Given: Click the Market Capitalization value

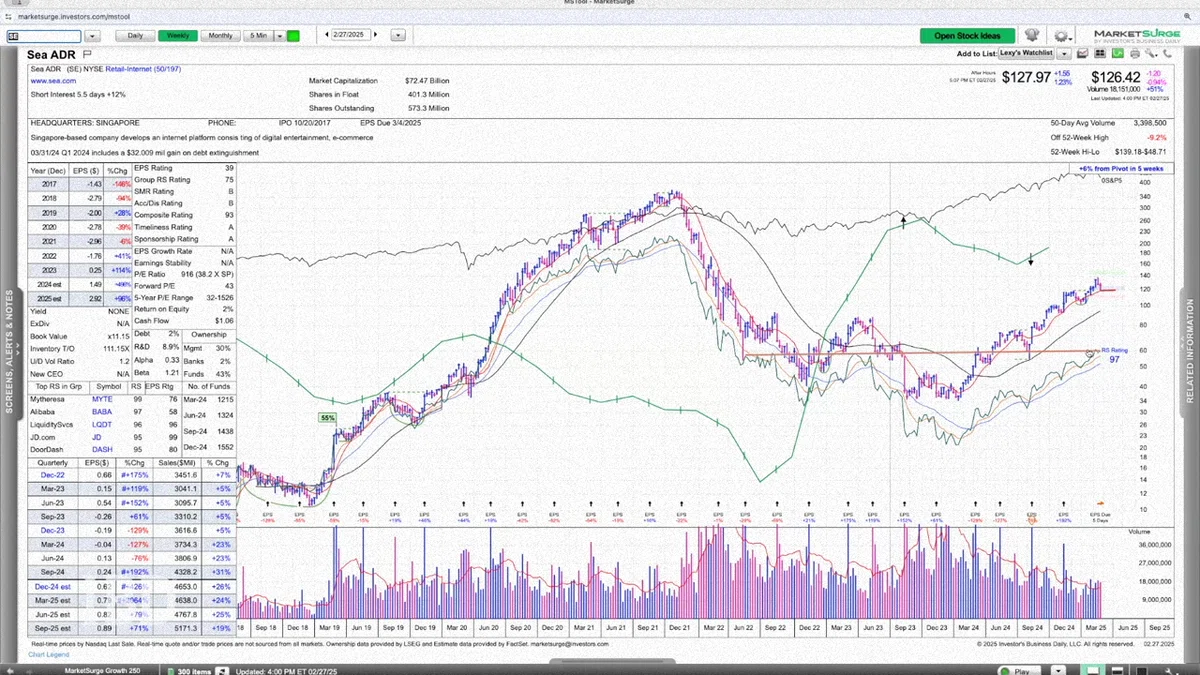Looking at the screenshot, I should click(x=429, y=81).
